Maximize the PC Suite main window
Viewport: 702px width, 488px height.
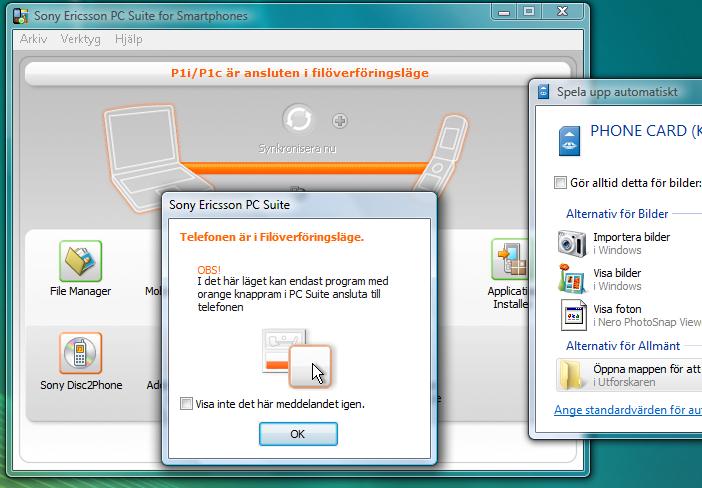pyautogui.click(x=529, y=12)
